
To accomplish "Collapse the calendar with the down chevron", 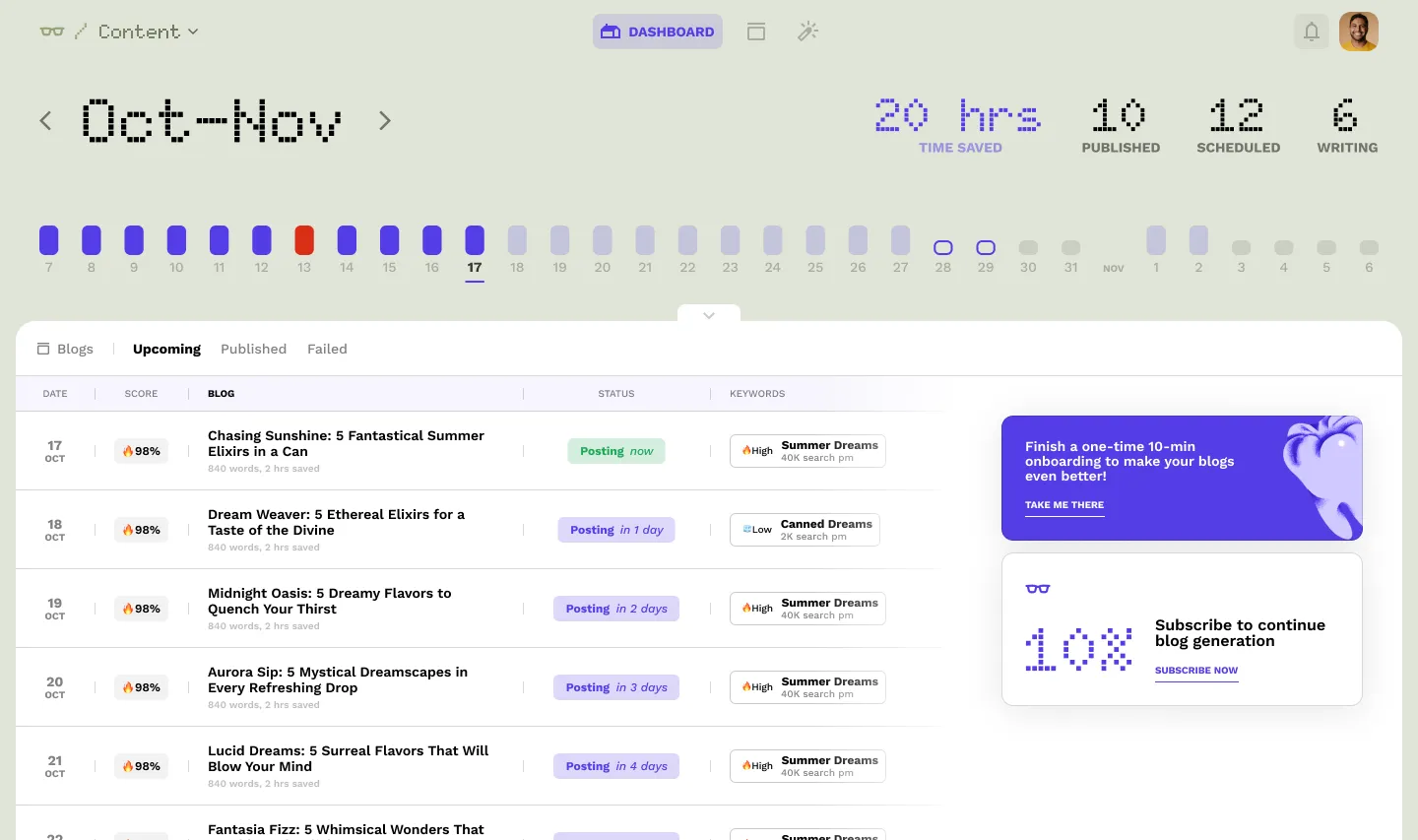I will pos(709,315).
